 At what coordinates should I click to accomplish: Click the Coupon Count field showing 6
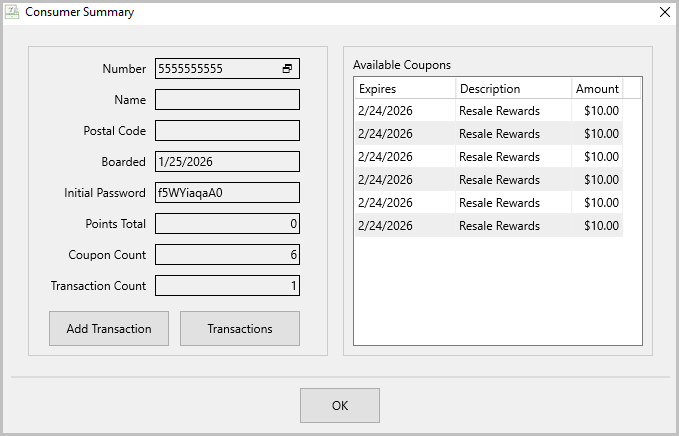227,255
